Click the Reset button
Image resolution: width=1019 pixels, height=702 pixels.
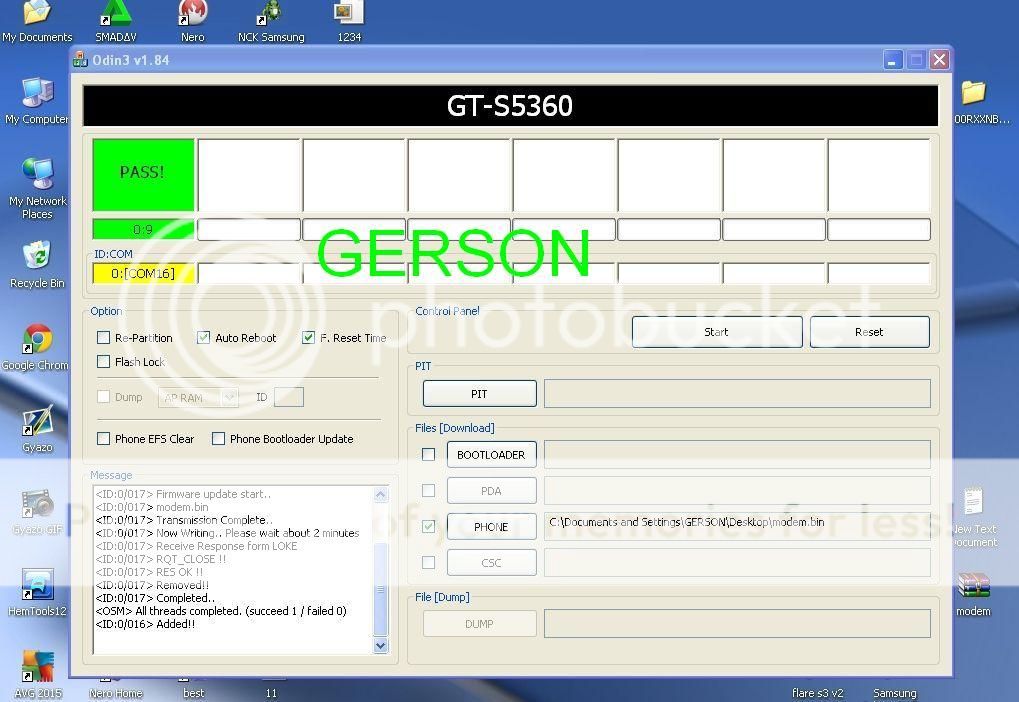[869, 332]
